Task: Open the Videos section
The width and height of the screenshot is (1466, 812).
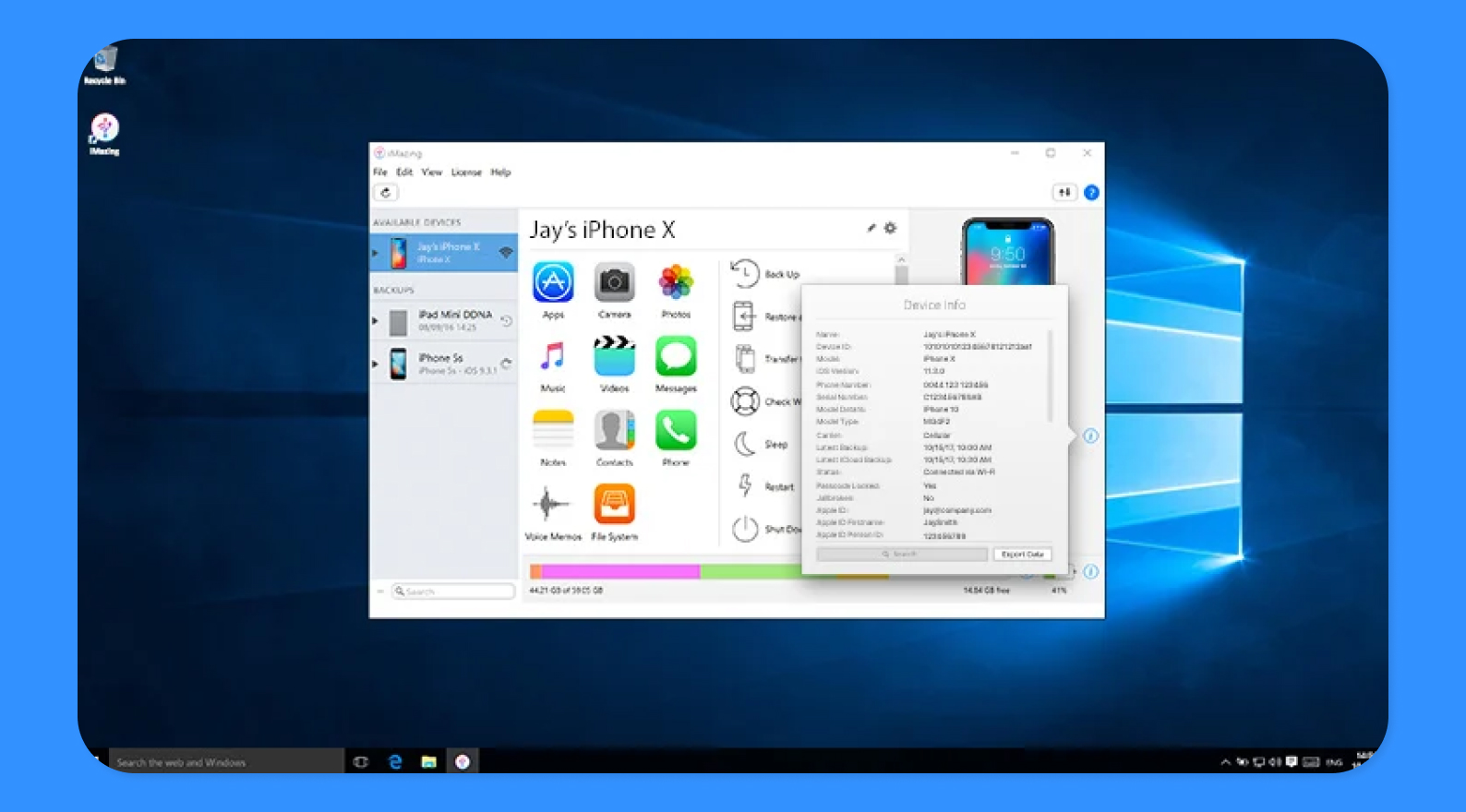Action: 614,356
